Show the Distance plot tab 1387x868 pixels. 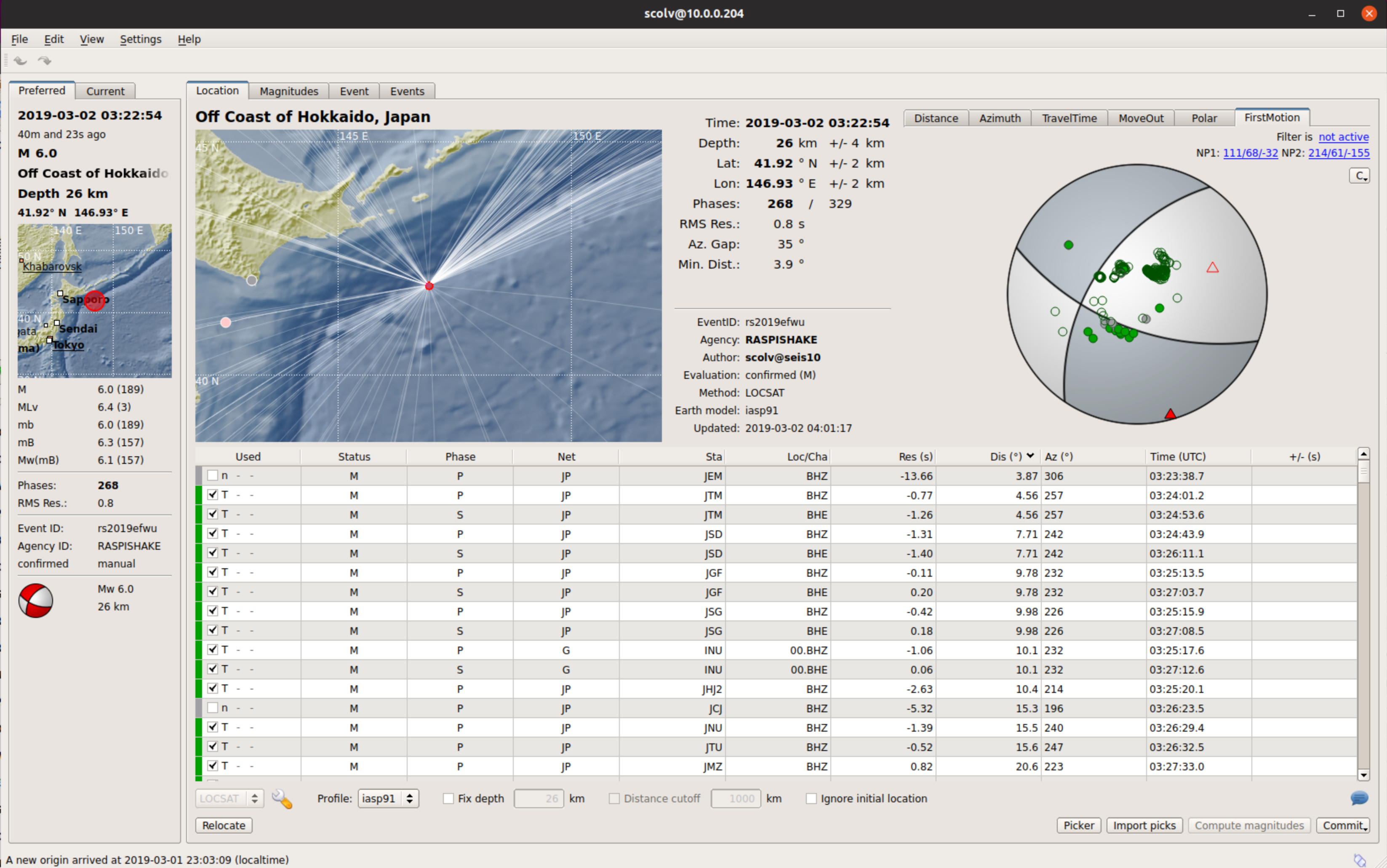(x=936, y=118)
